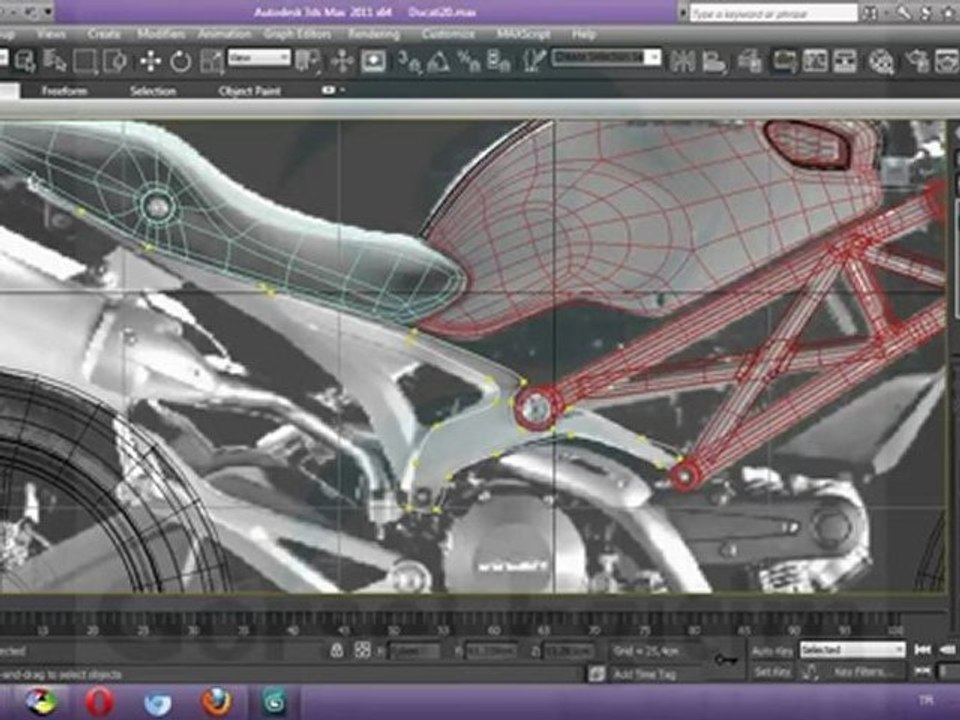
Task: Switch to the Object Paint ribbon tab
Action: (249, 91)
